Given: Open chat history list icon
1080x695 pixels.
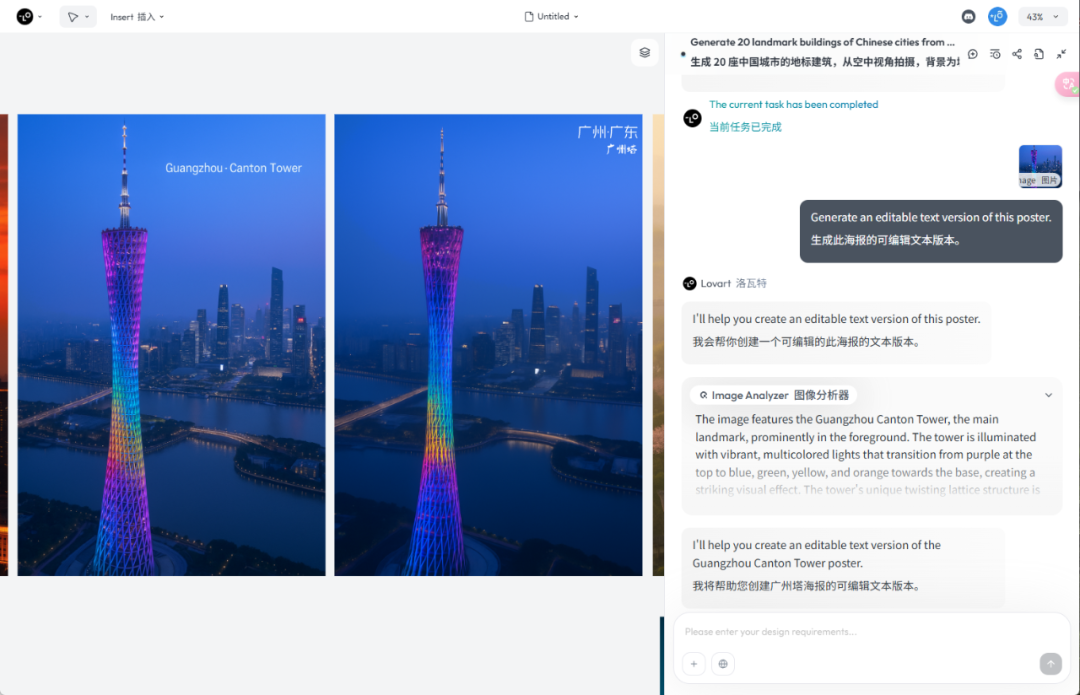Looking at the screenshot, I should point(995,54).
